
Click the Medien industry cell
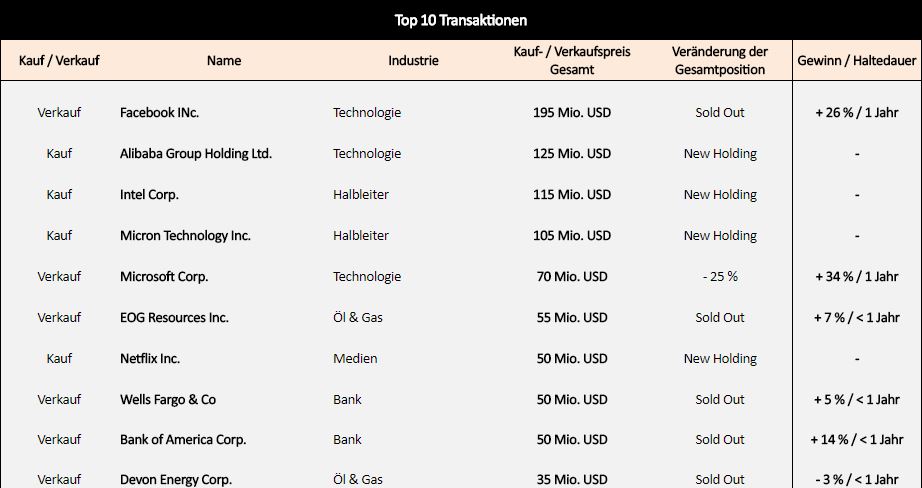coord(355,359)
